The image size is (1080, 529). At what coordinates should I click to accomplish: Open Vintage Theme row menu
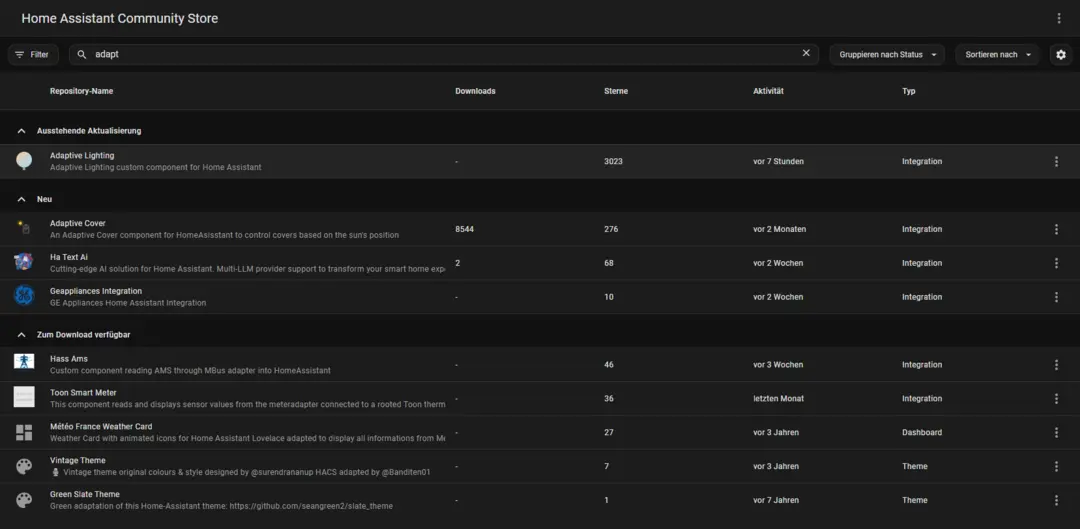[1056, 466]
